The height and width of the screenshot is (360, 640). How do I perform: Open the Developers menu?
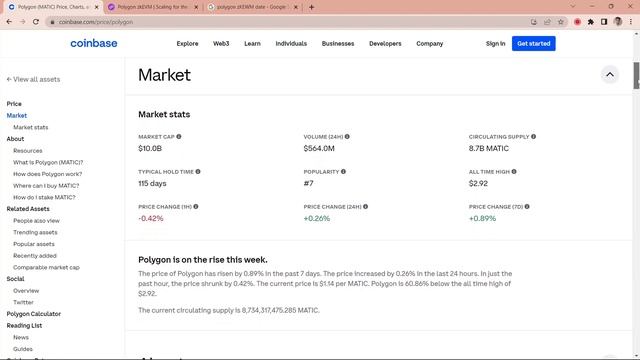pos(385,44)
